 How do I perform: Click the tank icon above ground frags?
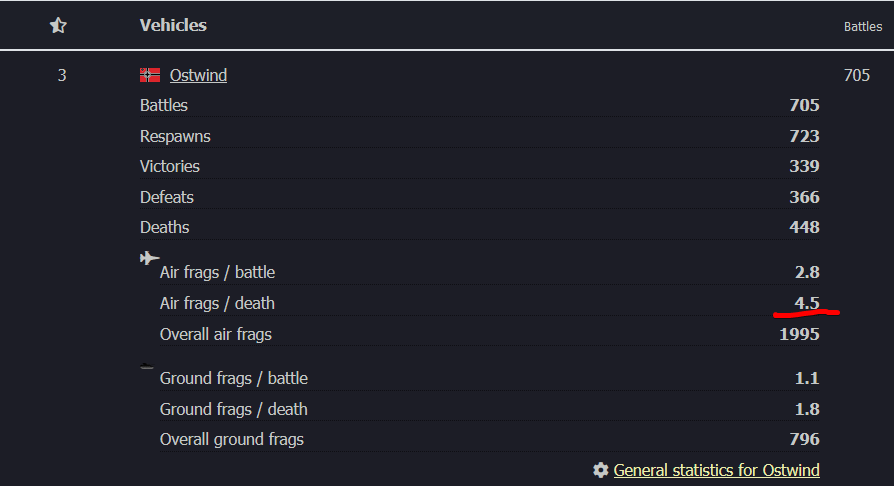click(x=148, y=365)
